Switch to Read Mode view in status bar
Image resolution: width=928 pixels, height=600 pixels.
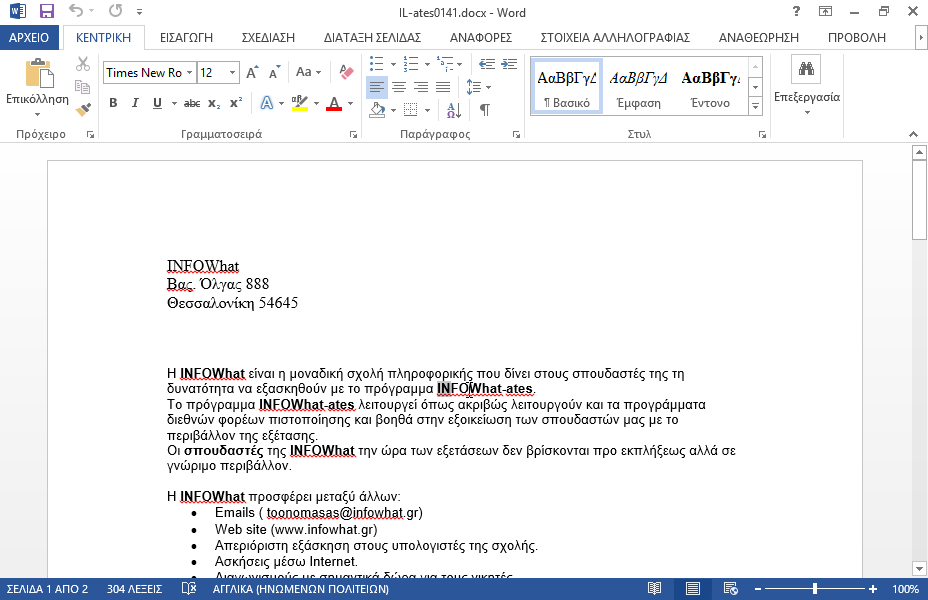[x=654, y=589]
